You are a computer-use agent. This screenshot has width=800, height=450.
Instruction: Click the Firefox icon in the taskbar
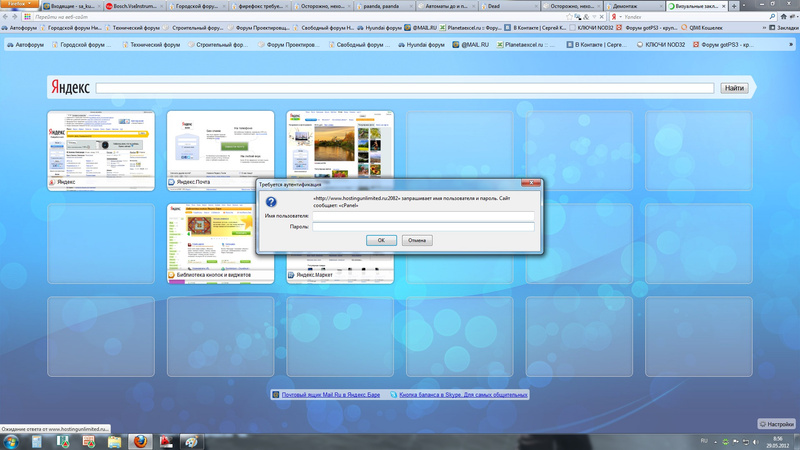[140, 442]
